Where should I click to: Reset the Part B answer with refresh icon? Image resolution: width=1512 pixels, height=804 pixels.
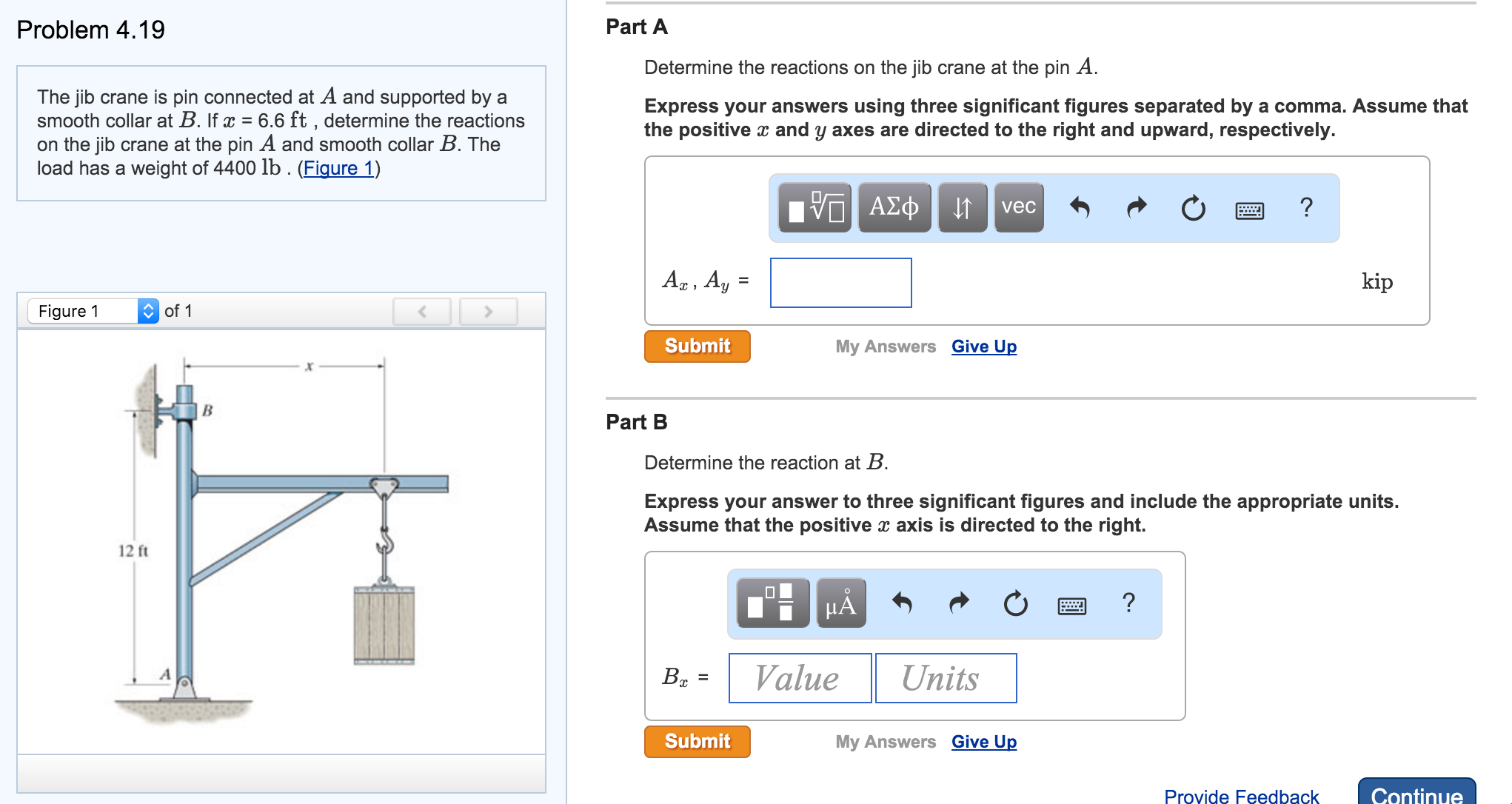[x=1015, y=603]
